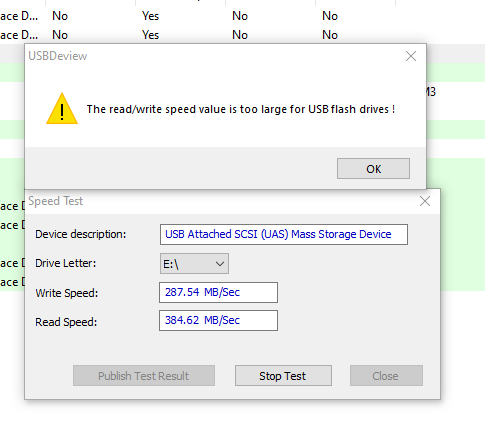Click the Device description field
The height and width of the screenshot is (429, 485).
tap(284, 234)
